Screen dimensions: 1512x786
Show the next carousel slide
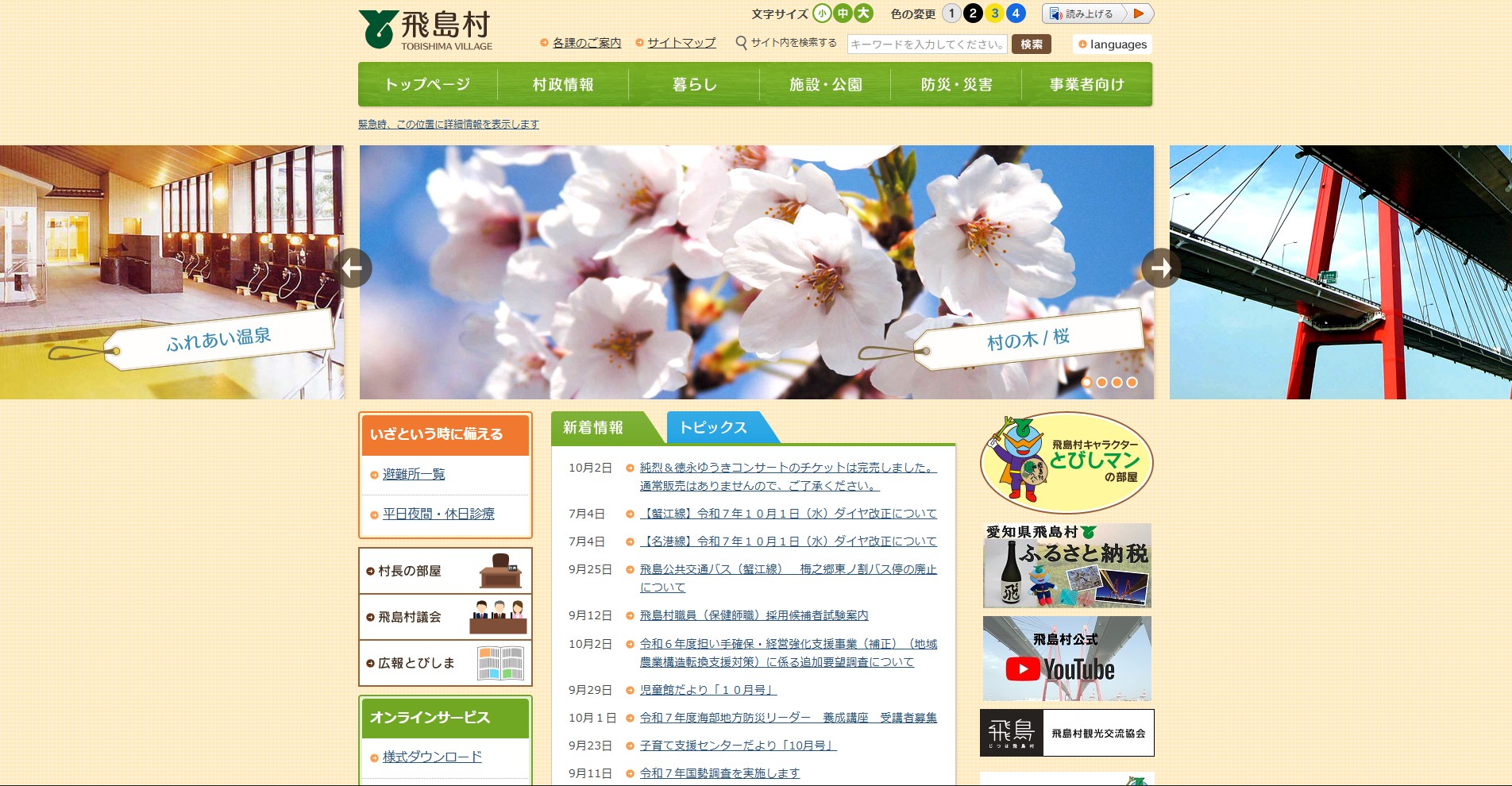coord(1161,268)
